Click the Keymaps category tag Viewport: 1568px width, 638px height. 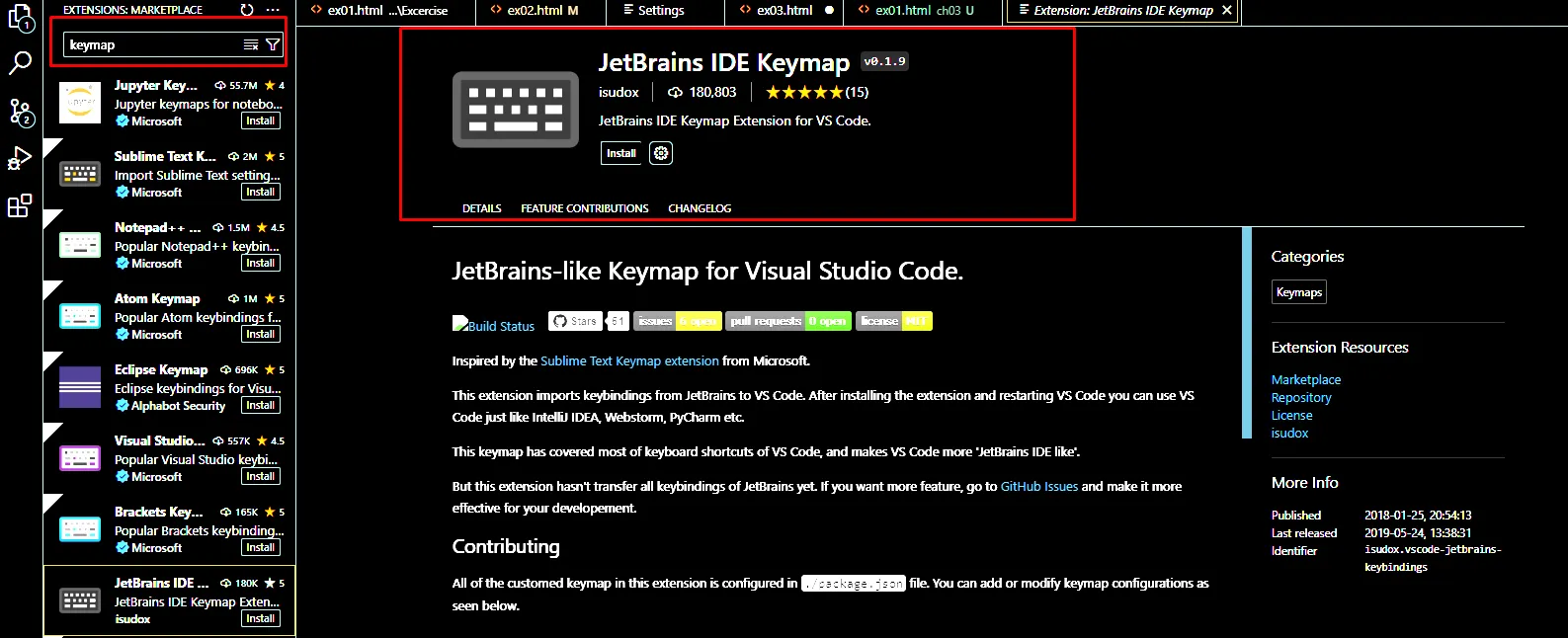click(x=1299, y=292)
